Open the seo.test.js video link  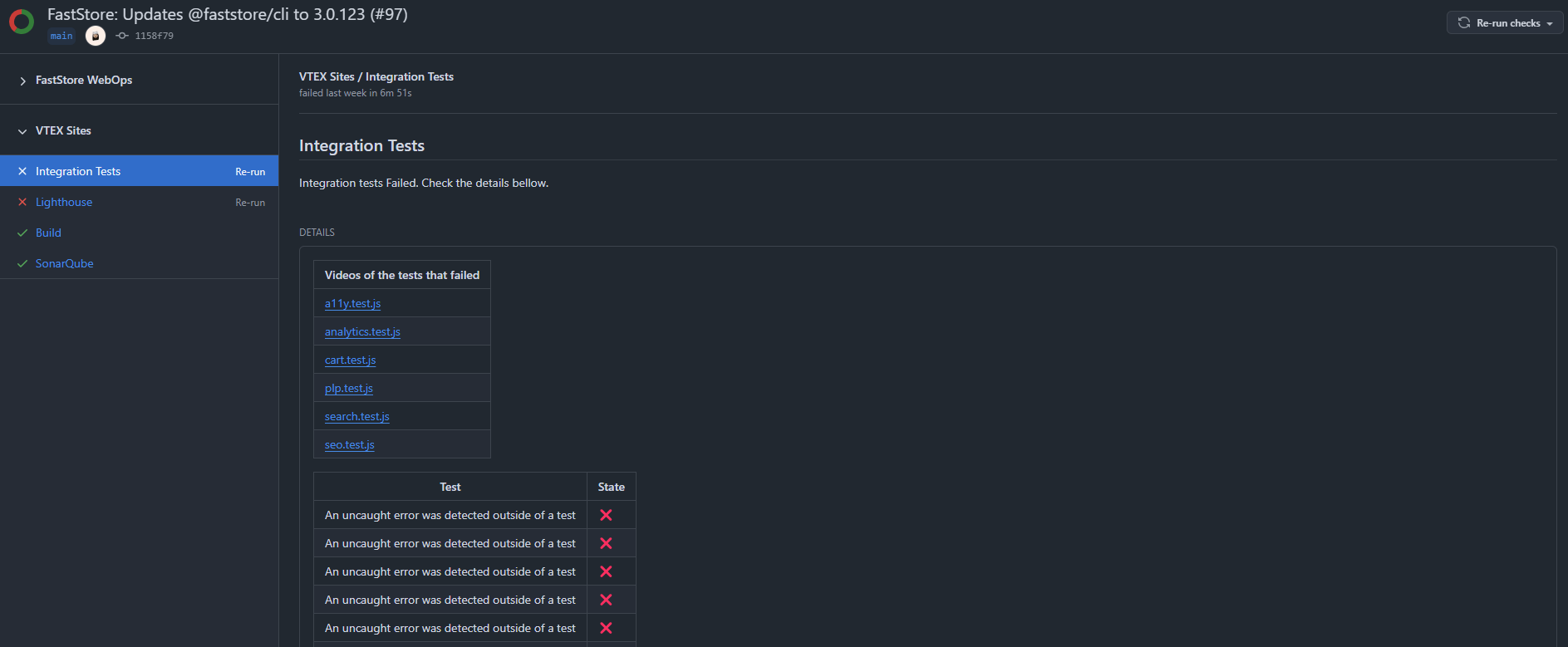[349, 444]
